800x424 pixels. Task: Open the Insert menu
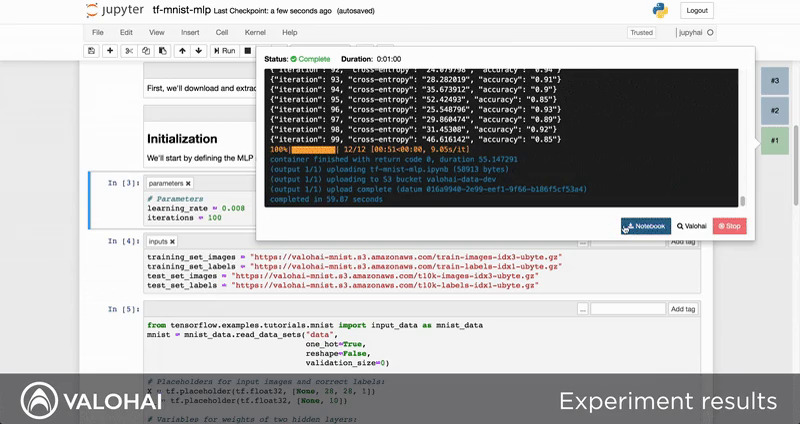[x=190, y=32]
